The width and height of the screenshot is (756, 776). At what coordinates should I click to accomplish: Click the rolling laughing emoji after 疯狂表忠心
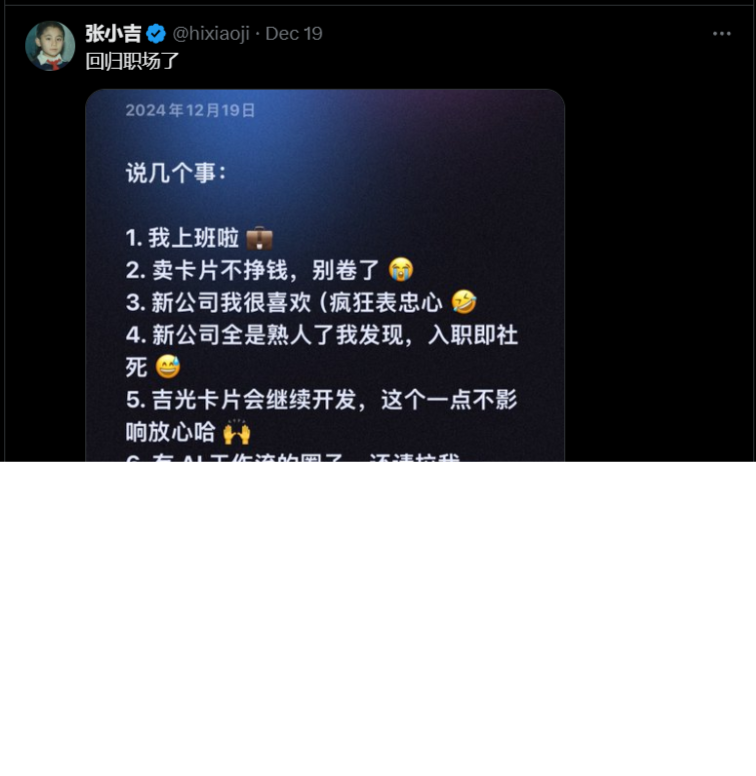[x=464, y=302]
